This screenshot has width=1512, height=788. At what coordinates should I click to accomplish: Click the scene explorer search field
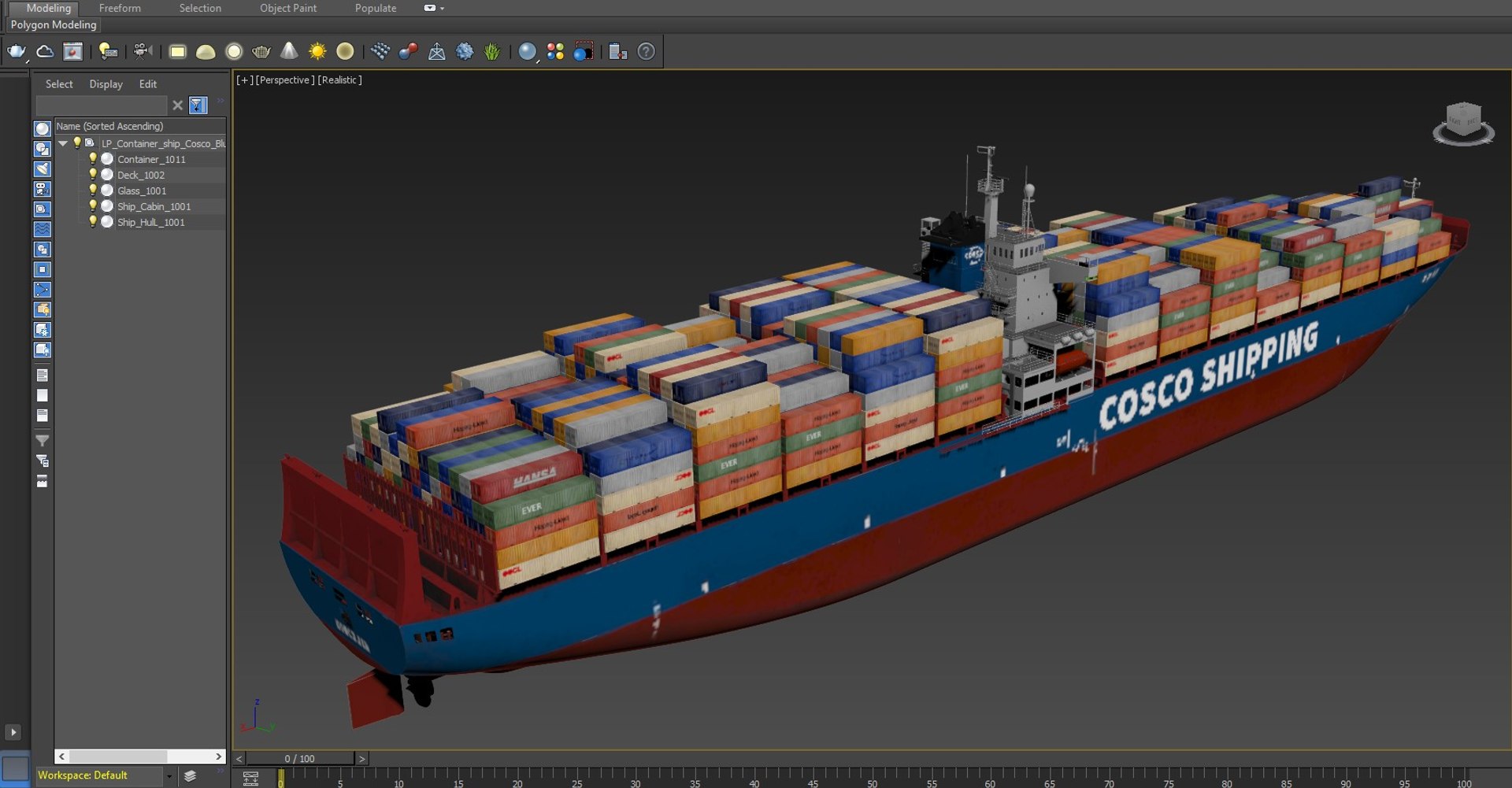coord(102,105)
